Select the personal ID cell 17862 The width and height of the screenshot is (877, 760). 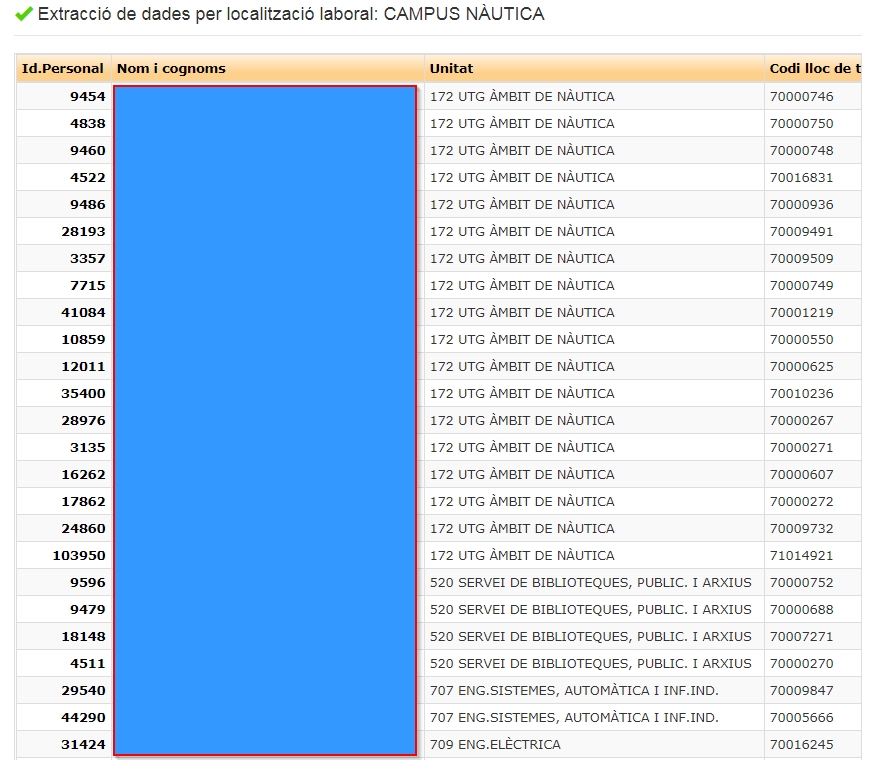pos(83,502)
